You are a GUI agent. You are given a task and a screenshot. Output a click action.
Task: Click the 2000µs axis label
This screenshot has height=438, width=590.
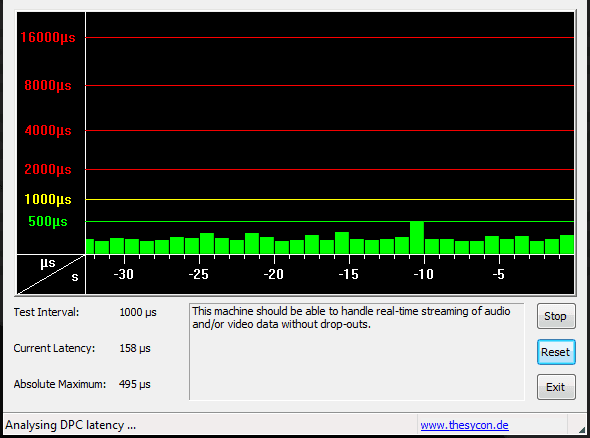(x=48, y=169)
